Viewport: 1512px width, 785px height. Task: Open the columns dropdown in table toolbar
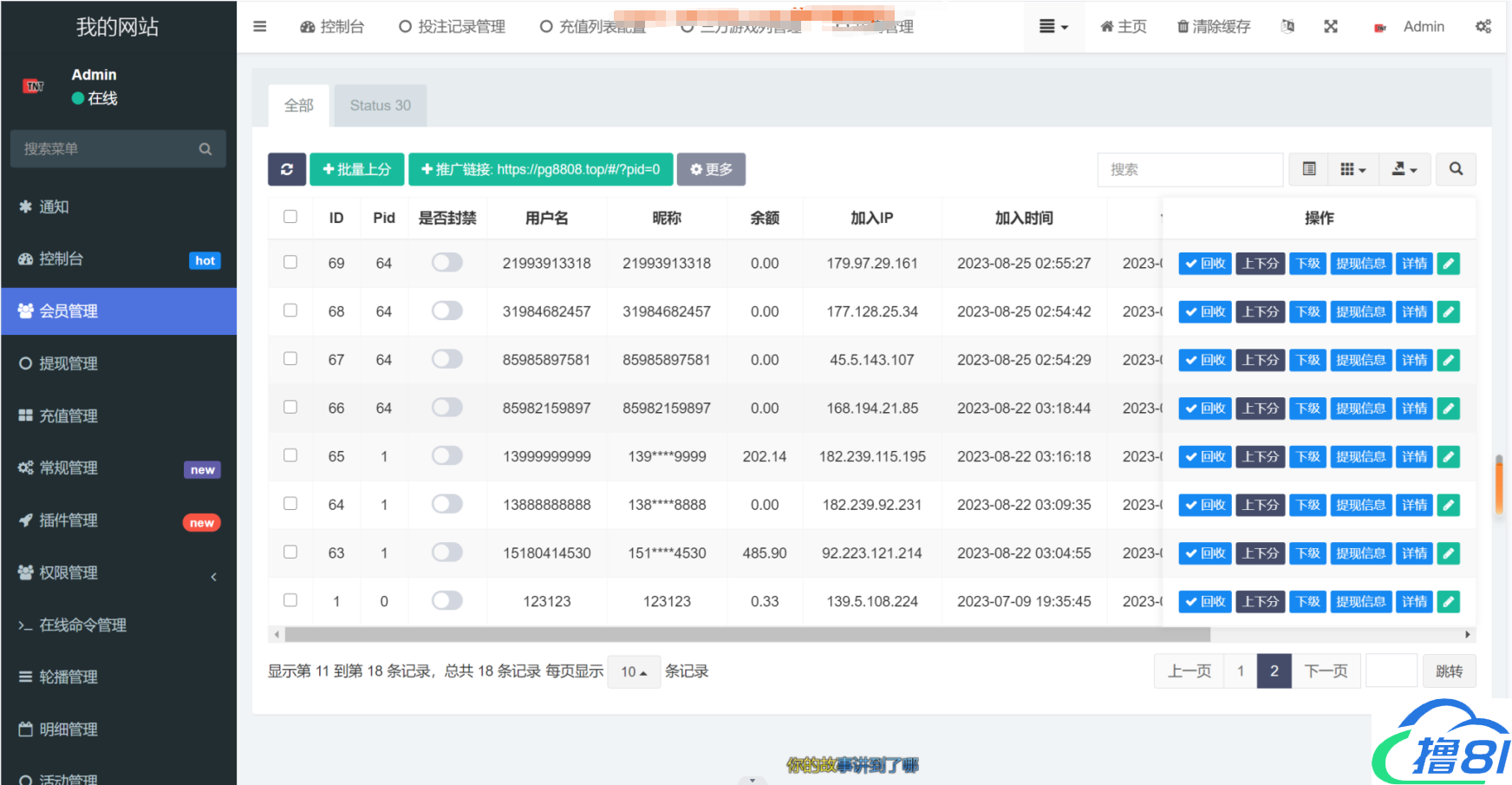point(1352,169)
